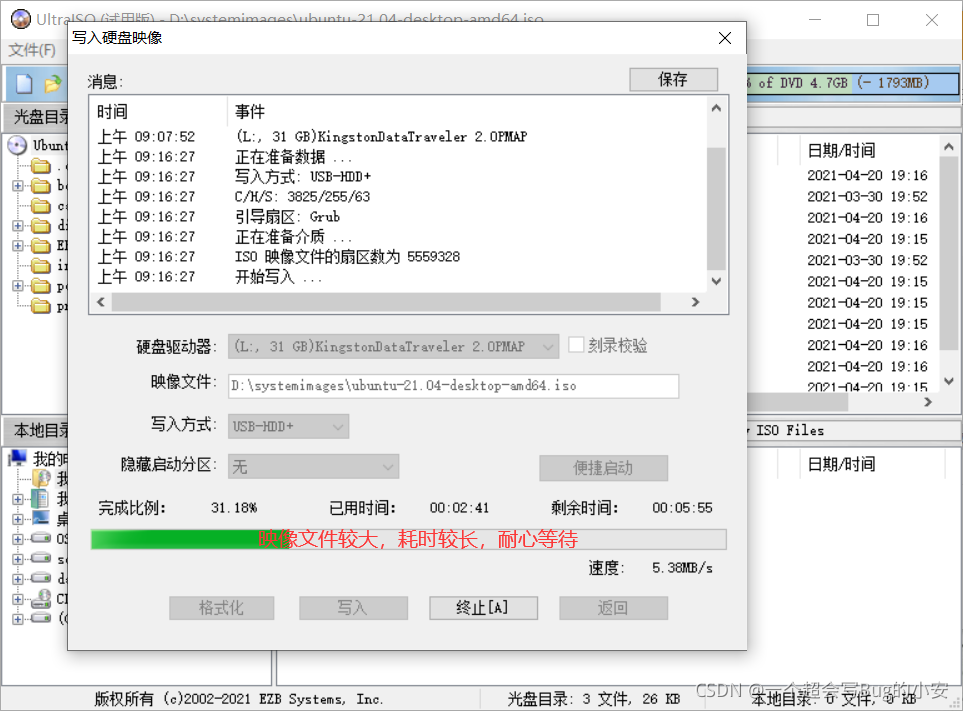963x711 pixels.
Task: Click the 保存 button
Action: (x=673, y=79)
